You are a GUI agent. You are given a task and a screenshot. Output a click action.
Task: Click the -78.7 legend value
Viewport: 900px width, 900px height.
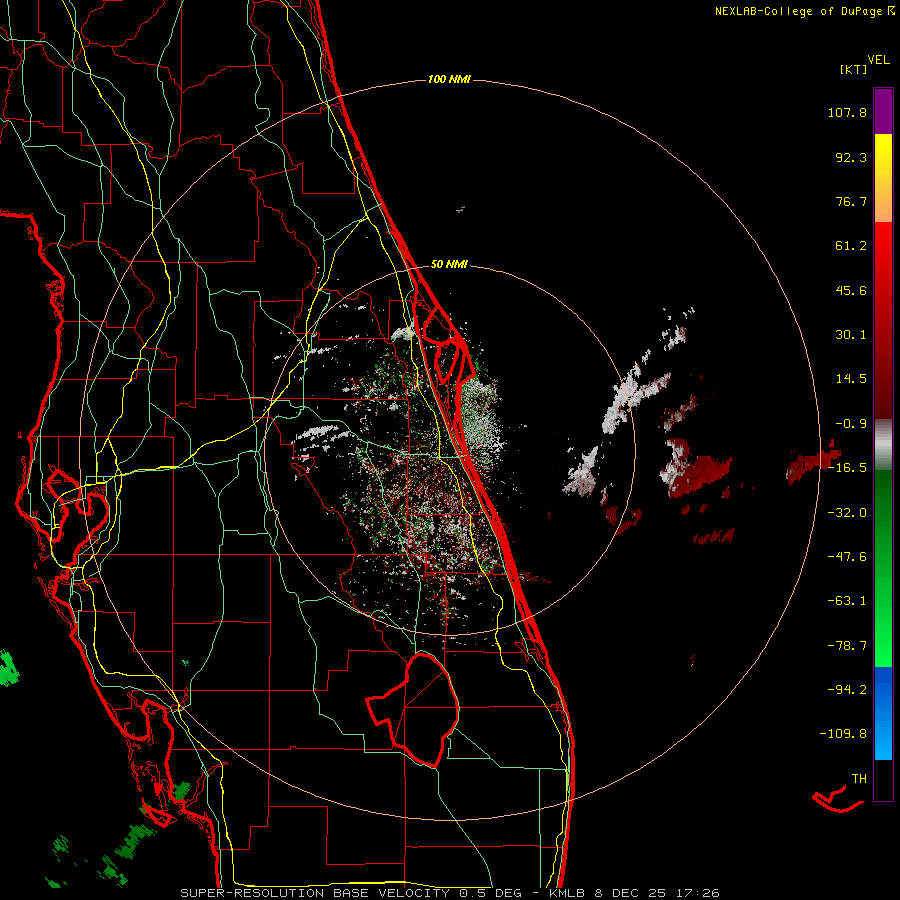pos(847,646)
